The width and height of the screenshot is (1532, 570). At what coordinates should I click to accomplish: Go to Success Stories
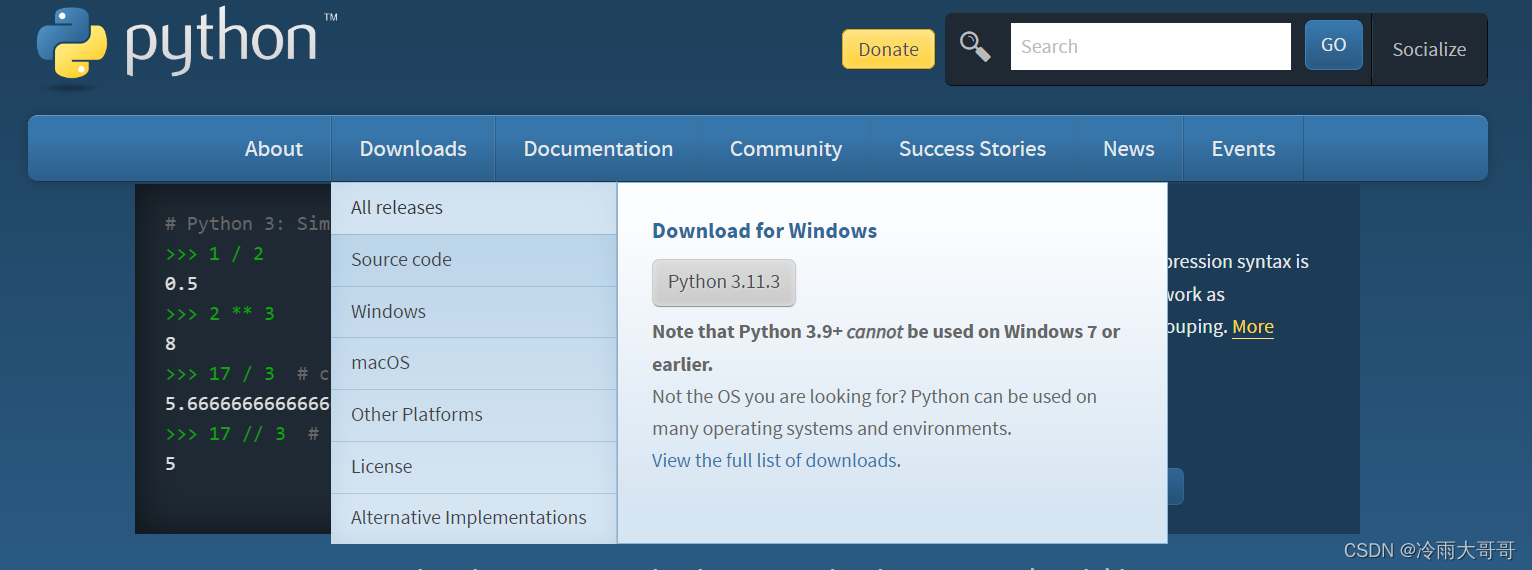tap(972, 149)
